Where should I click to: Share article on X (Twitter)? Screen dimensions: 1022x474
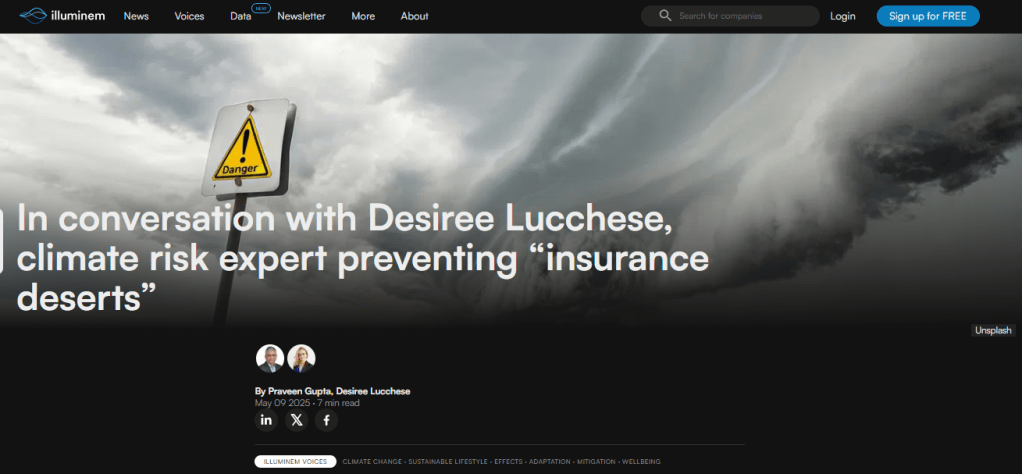click(x=296, y=420)
